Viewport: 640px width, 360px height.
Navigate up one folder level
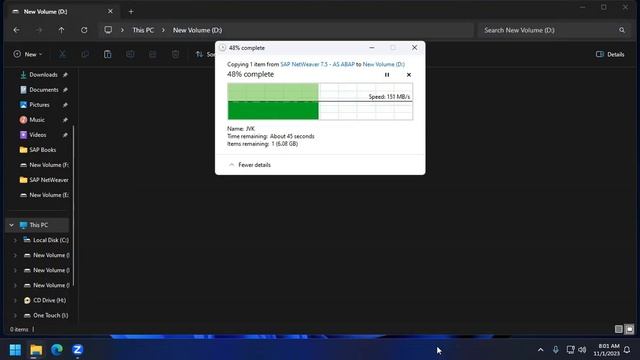click(61, 30)
